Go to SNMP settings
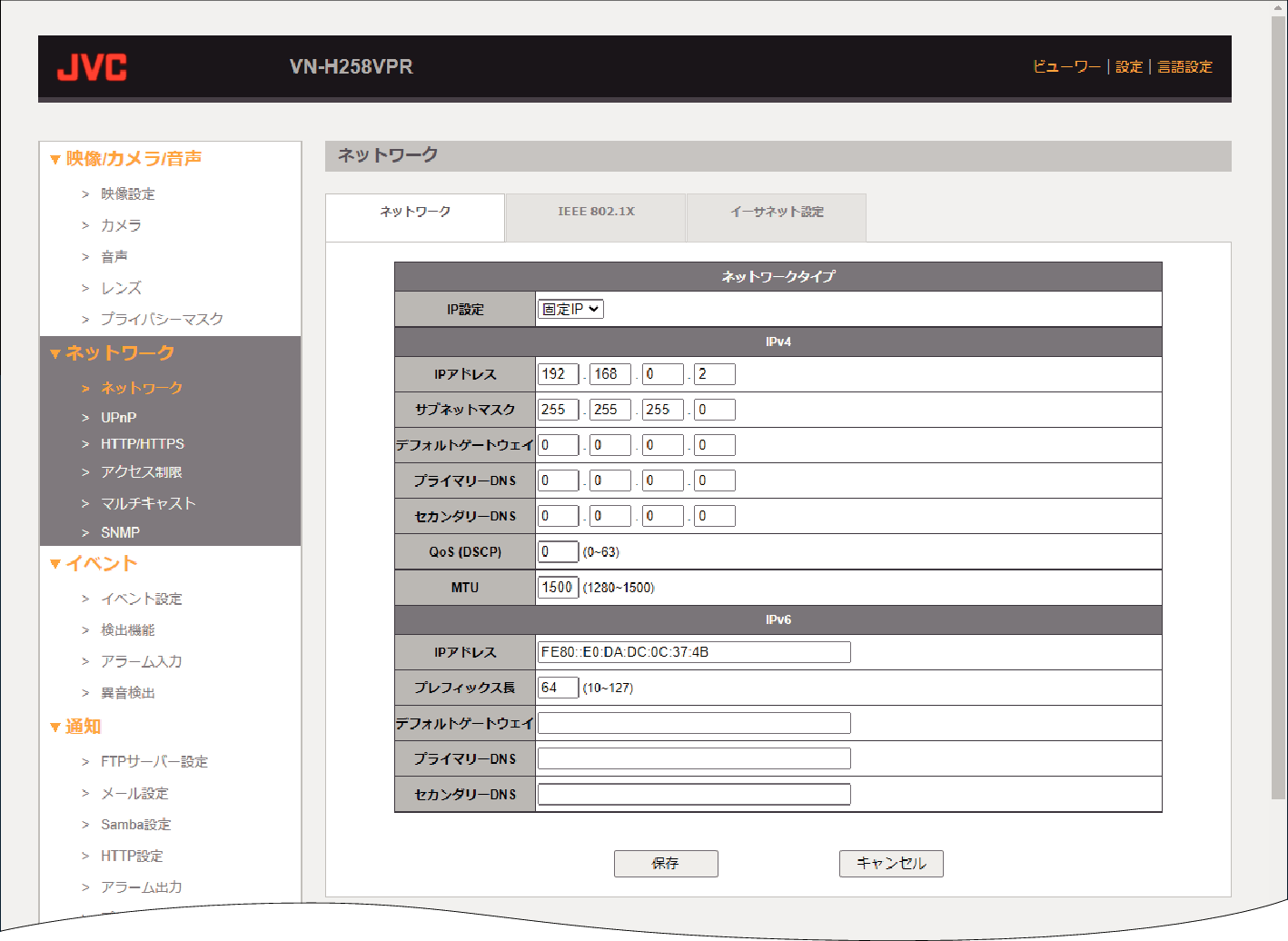Image resolution: width=1288 pixels, height=941 pixels. tap(120, 533)
